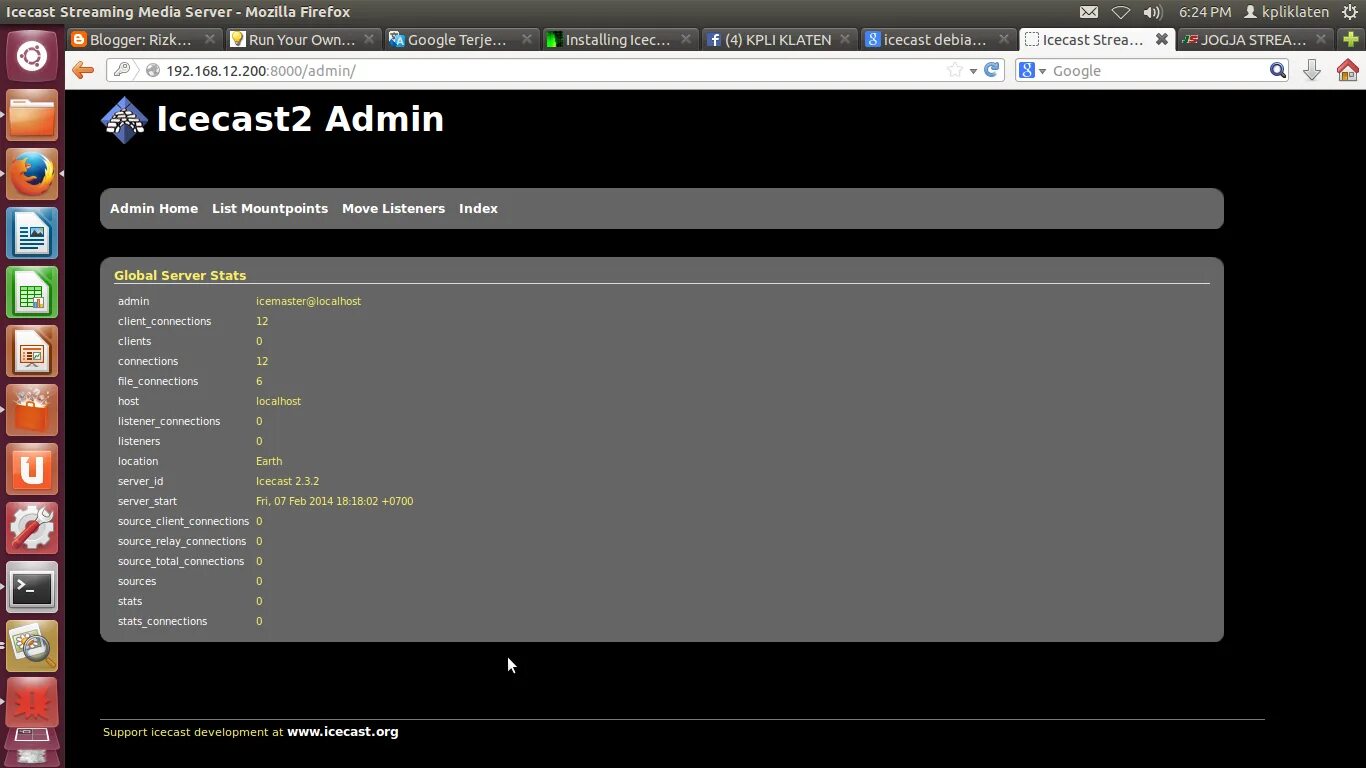Open Index link in nav bar

pyautogui.click(x=478, y=208)
